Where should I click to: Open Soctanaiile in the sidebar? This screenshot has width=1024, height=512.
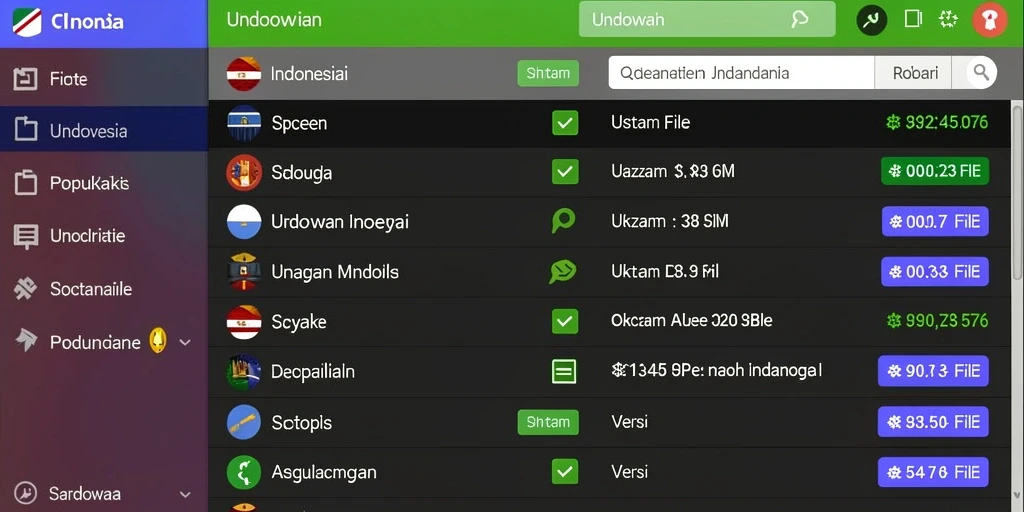click(x=104, y=289)
